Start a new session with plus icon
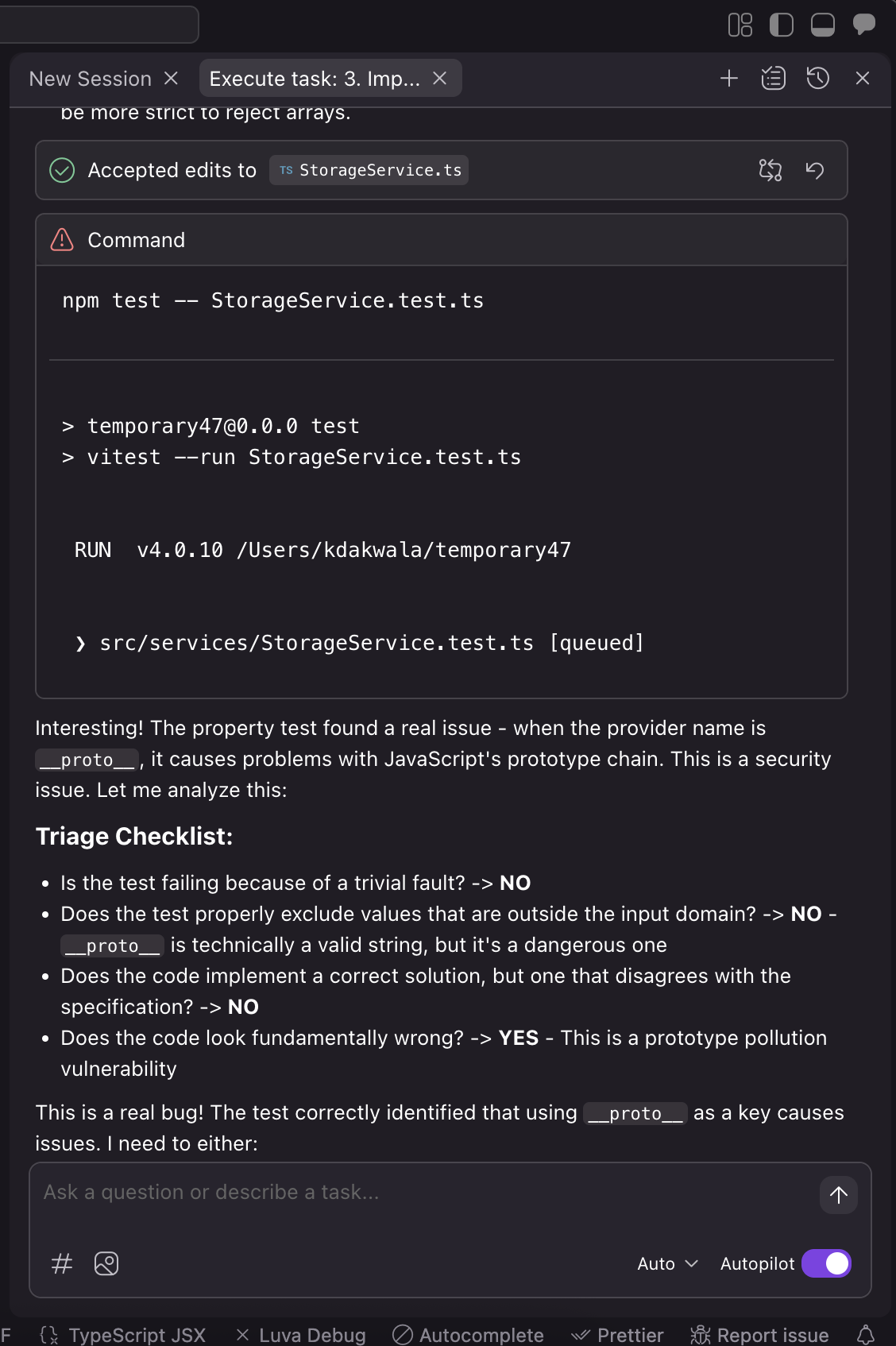 728,79
